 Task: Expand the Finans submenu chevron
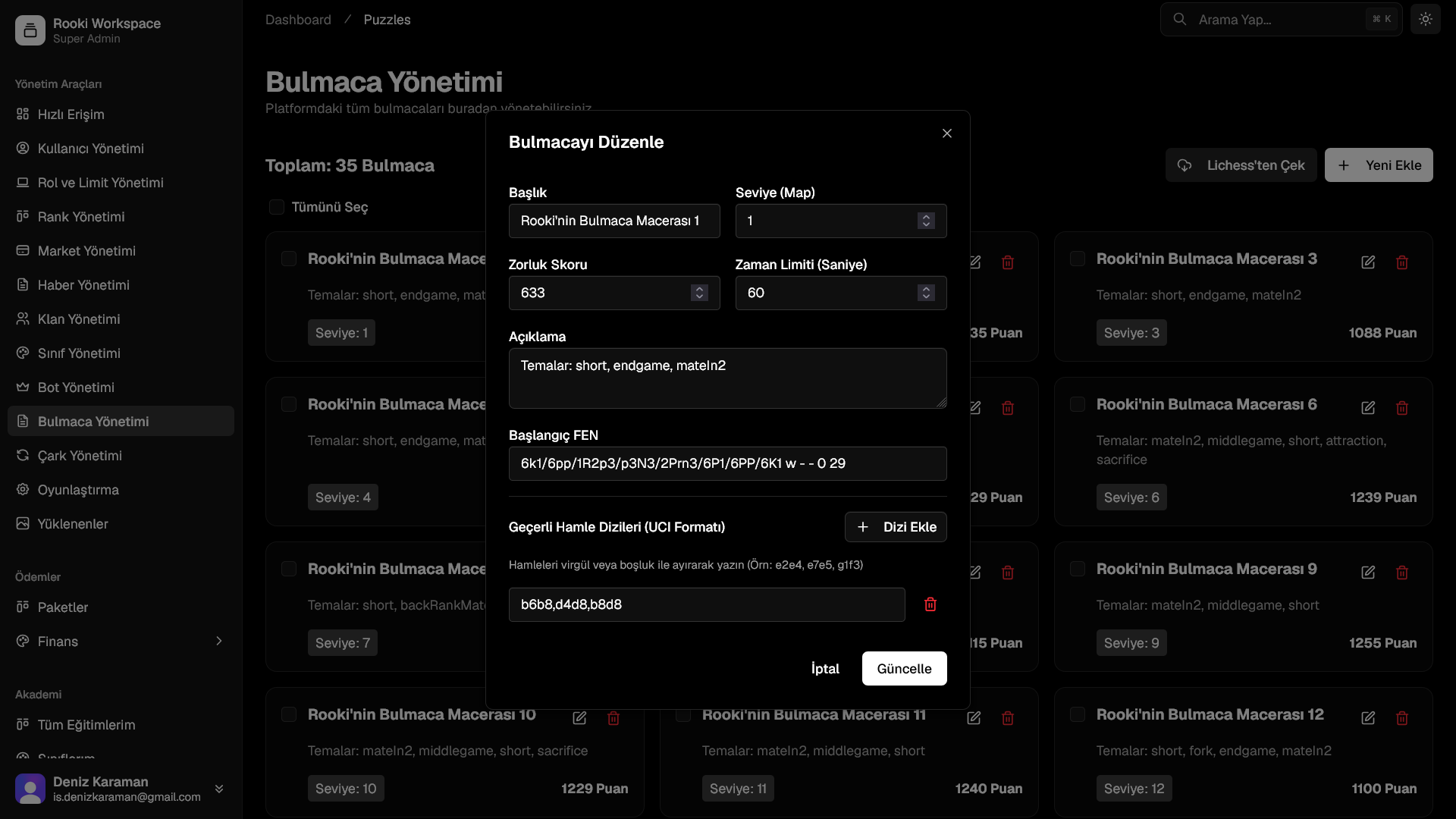tap(219, 642)
